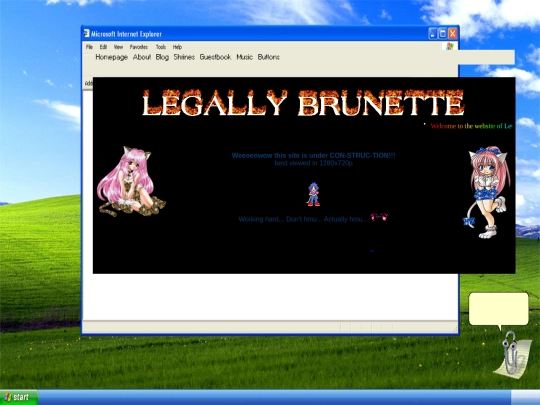Click the Windows flag logo in menu bar
The width and height of the screenshot is (540, 405).
coord(450,46)
